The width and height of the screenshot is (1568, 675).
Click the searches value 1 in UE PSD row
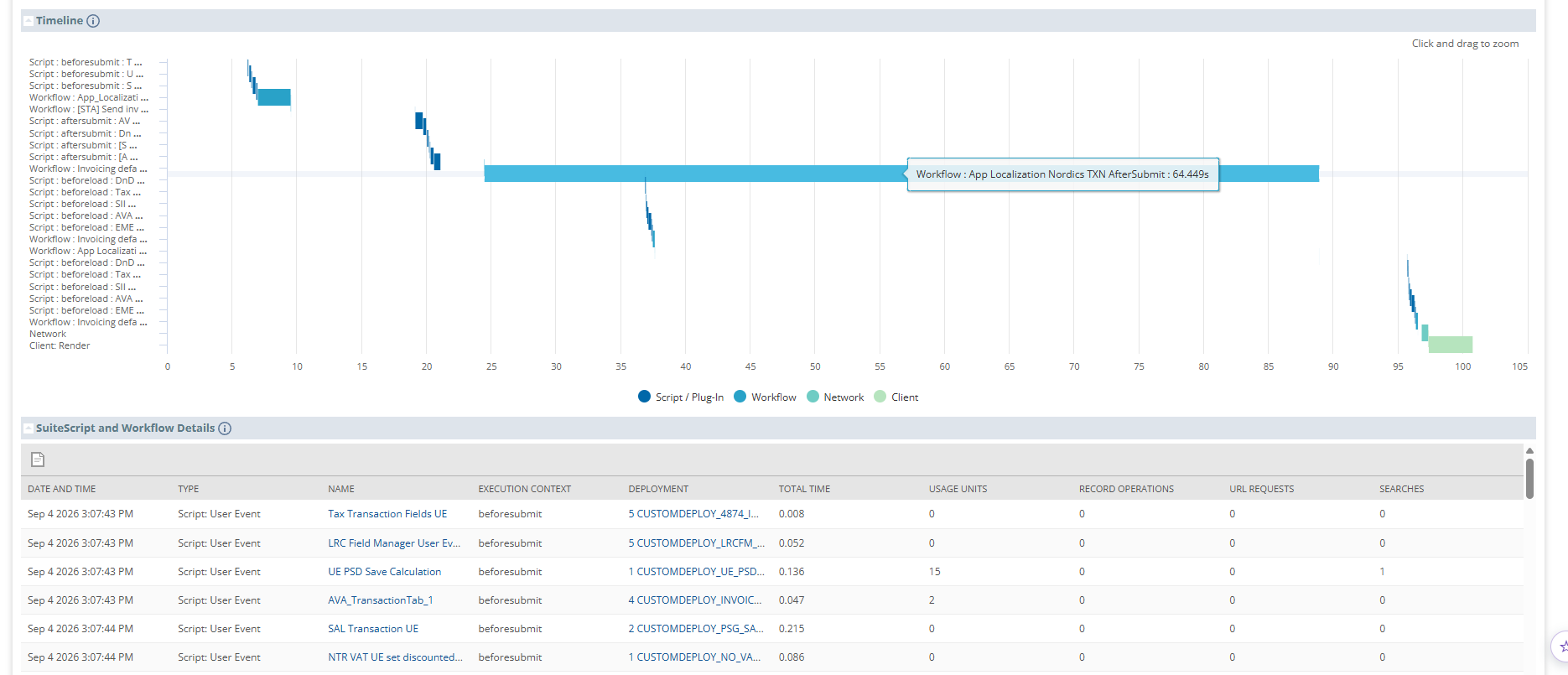coord(1382,572)
